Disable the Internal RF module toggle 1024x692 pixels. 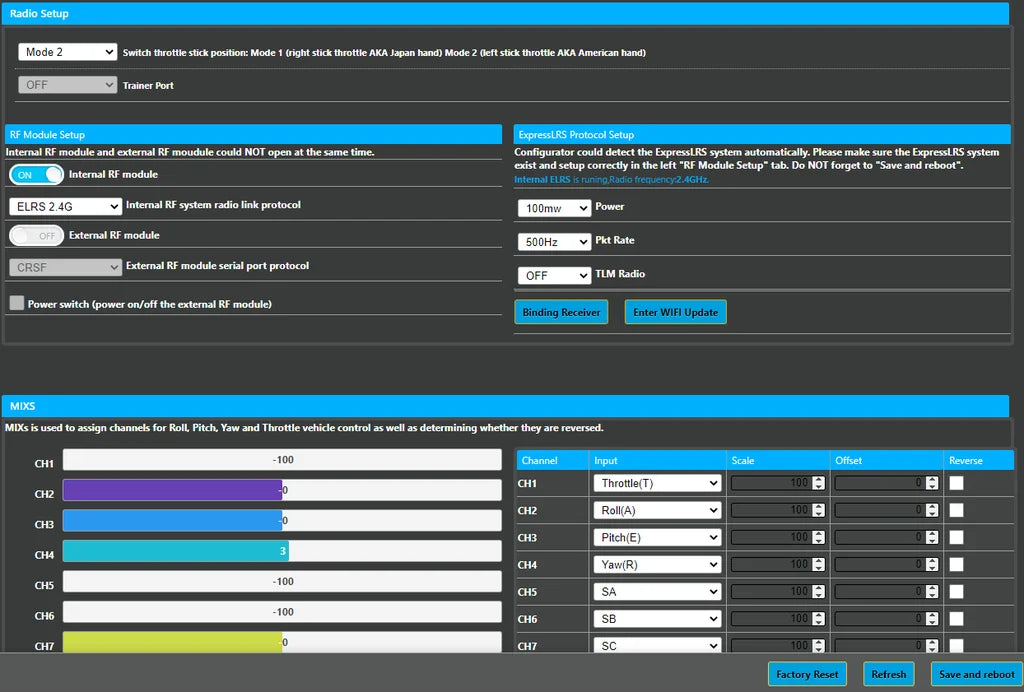point(36,174)
